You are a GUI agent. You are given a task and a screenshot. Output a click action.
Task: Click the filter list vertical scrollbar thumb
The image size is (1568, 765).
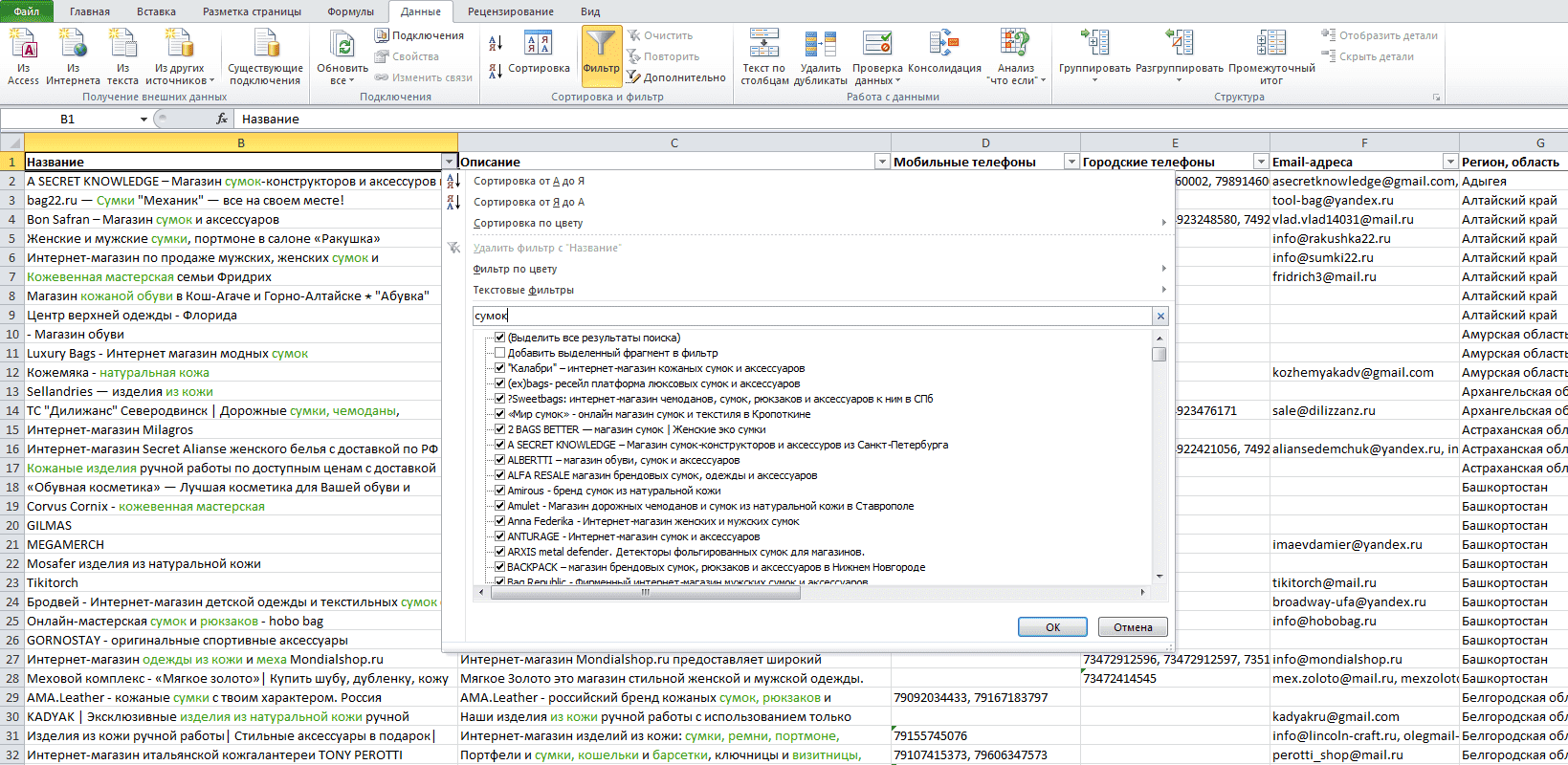point(1159,354)
